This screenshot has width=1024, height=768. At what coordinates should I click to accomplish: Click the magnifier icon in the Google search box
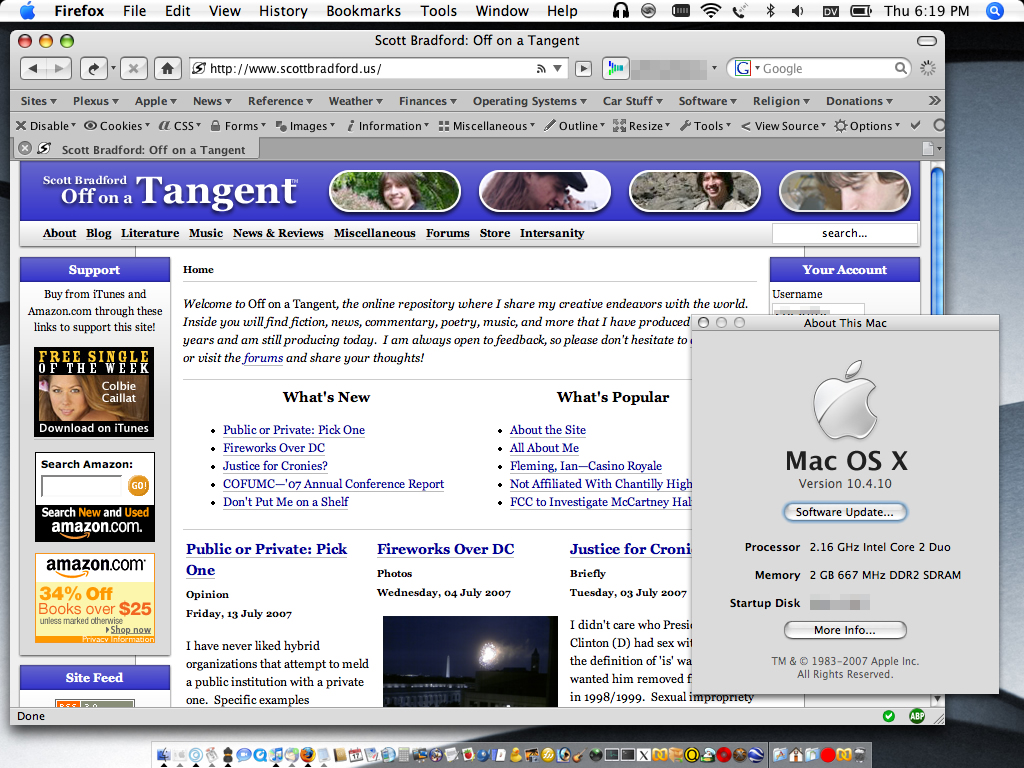901,69
